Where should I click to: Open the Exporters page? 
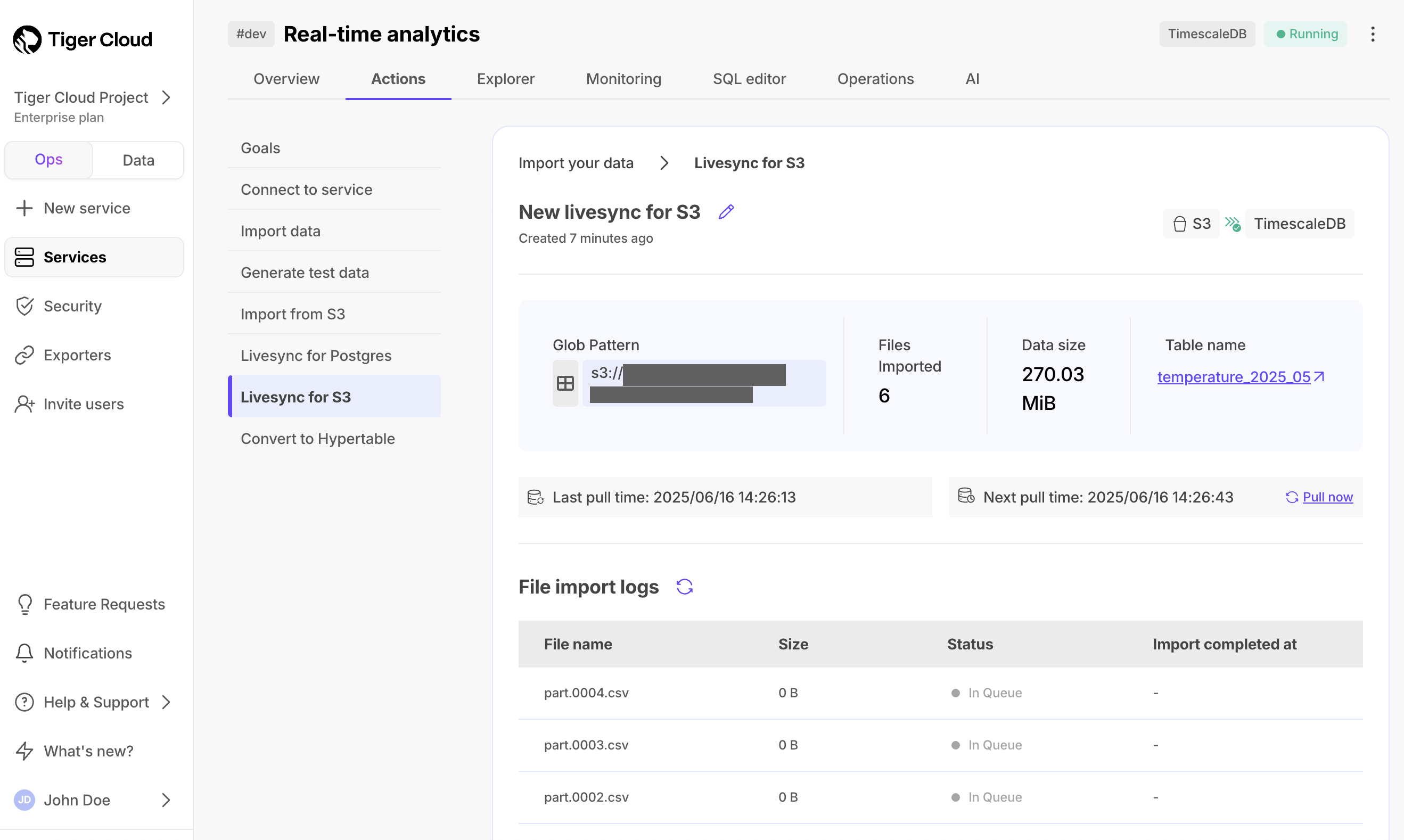[x=94, y=355]
